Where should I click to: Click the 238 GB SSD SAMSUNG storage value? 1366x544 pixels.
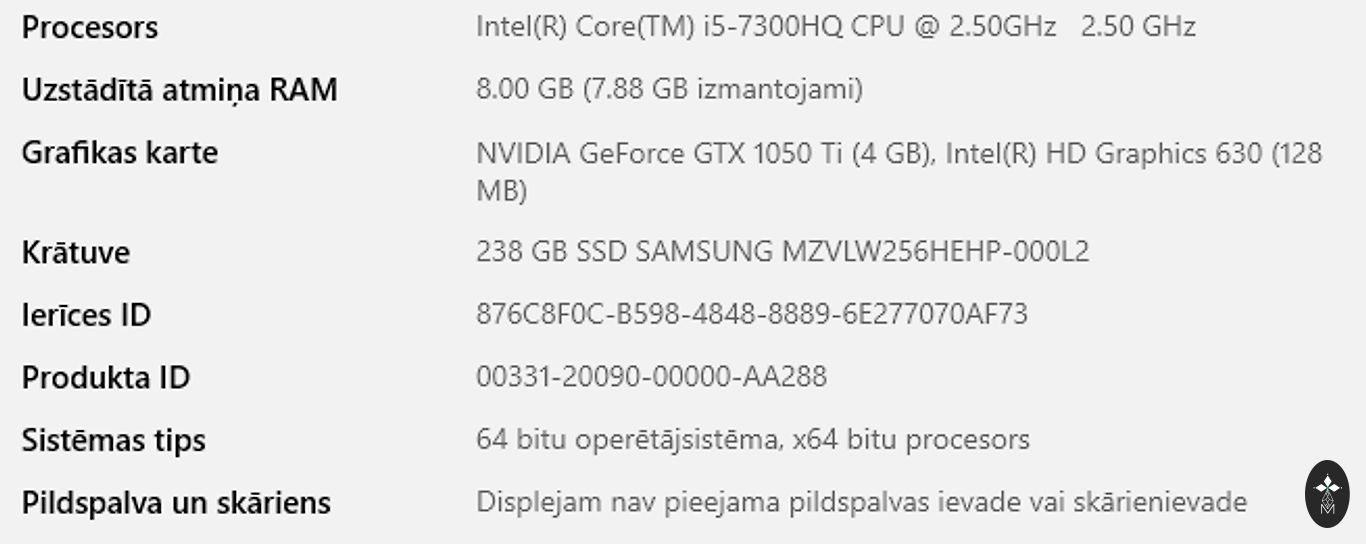click(x=782, y=252)
